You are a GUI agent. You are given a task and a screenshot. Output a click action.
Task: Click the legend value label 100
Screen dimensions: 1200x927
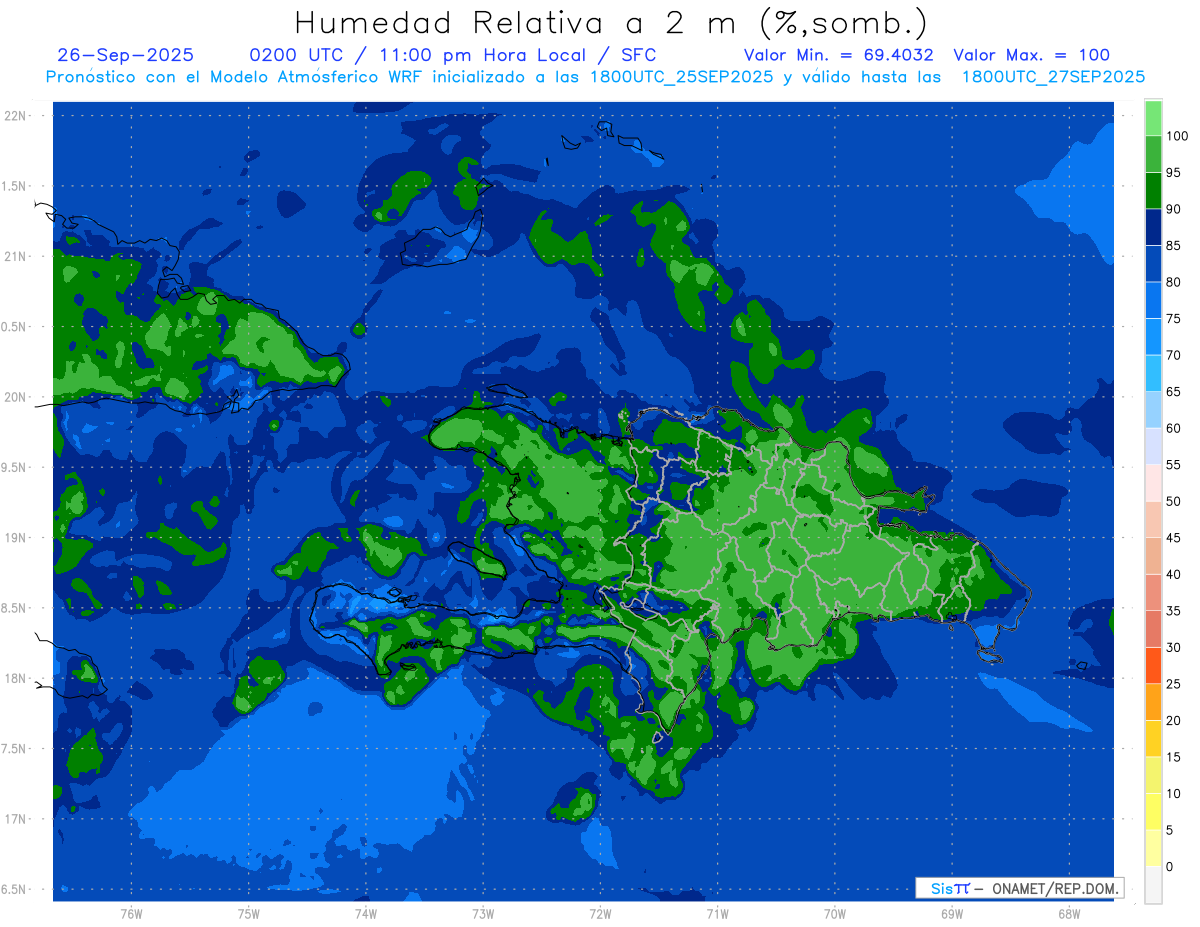[1176, 136]
